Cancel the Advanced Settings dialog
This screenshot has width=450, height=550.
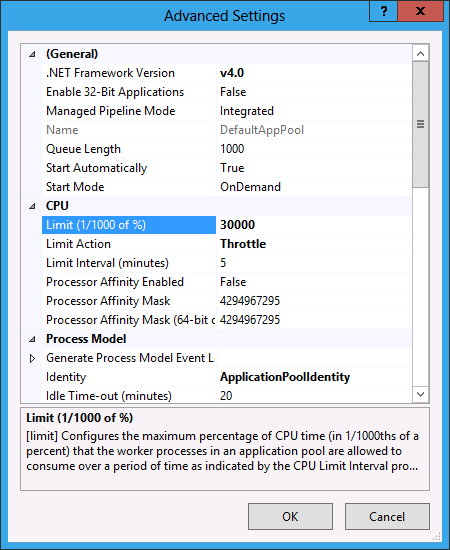[387, 517]
